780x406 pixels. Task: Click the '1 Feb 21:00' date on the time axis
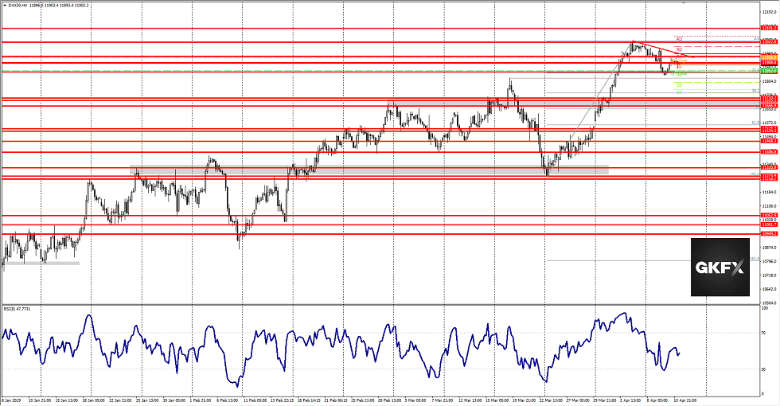tap(202, 400)
